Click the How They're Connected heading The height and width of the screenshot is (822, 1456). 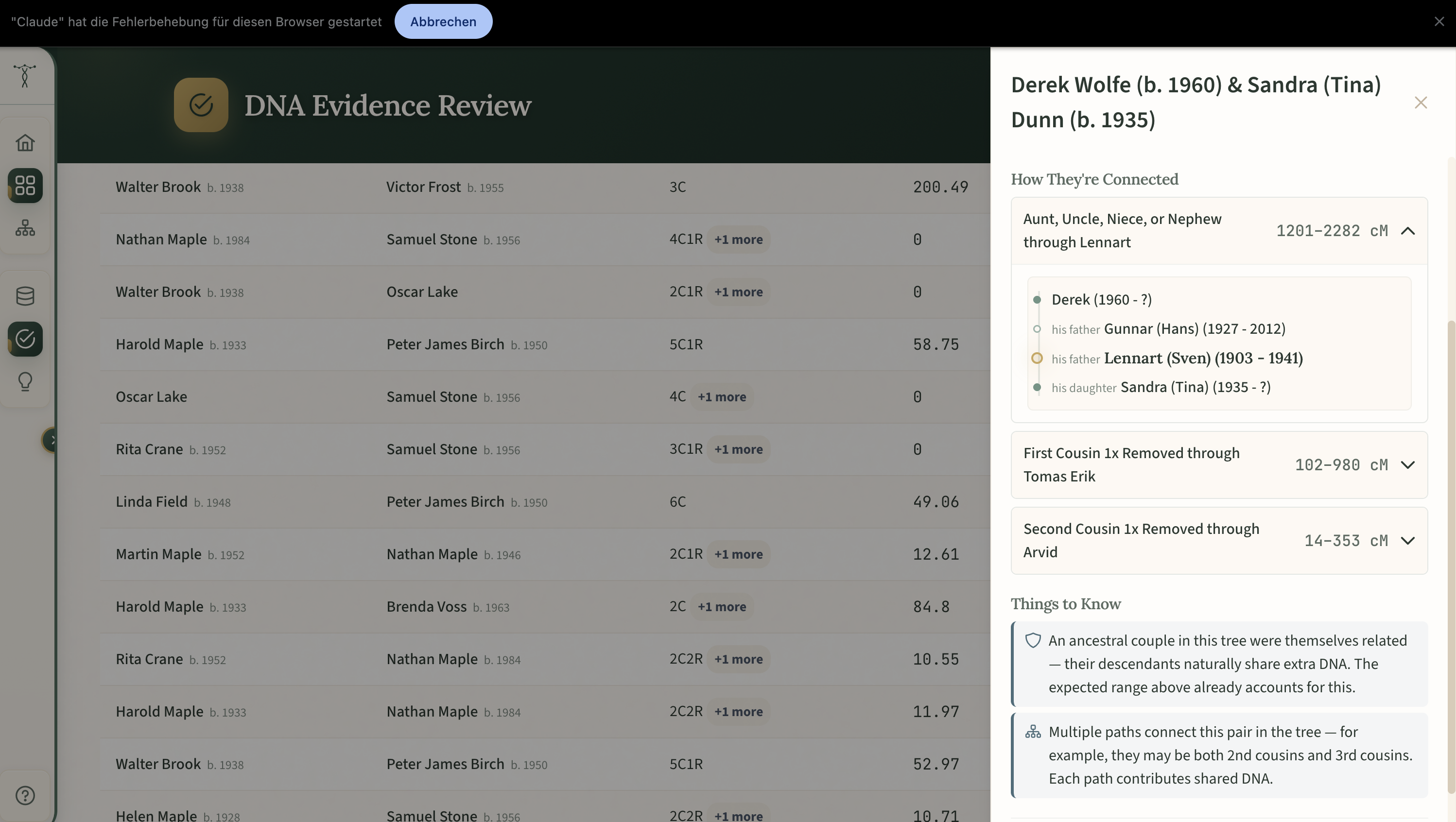click(x=1094, y=179)
